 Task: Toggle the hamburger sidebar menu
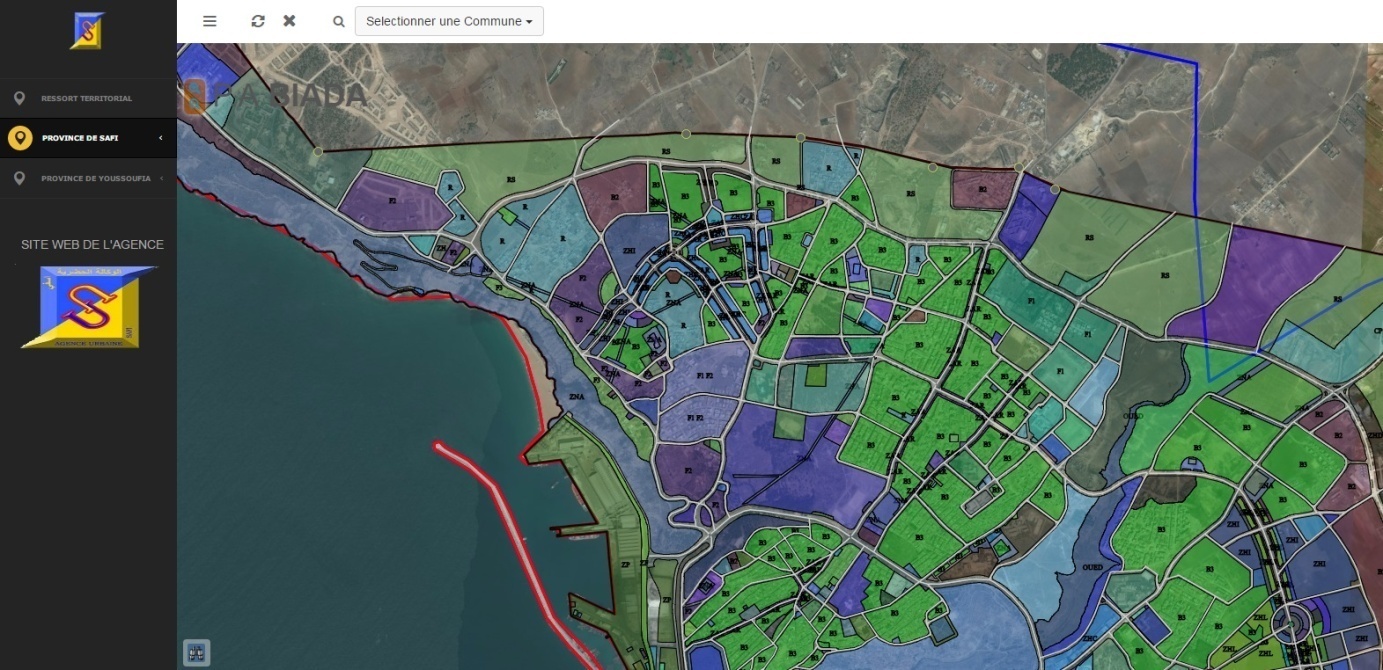point(209,21)
